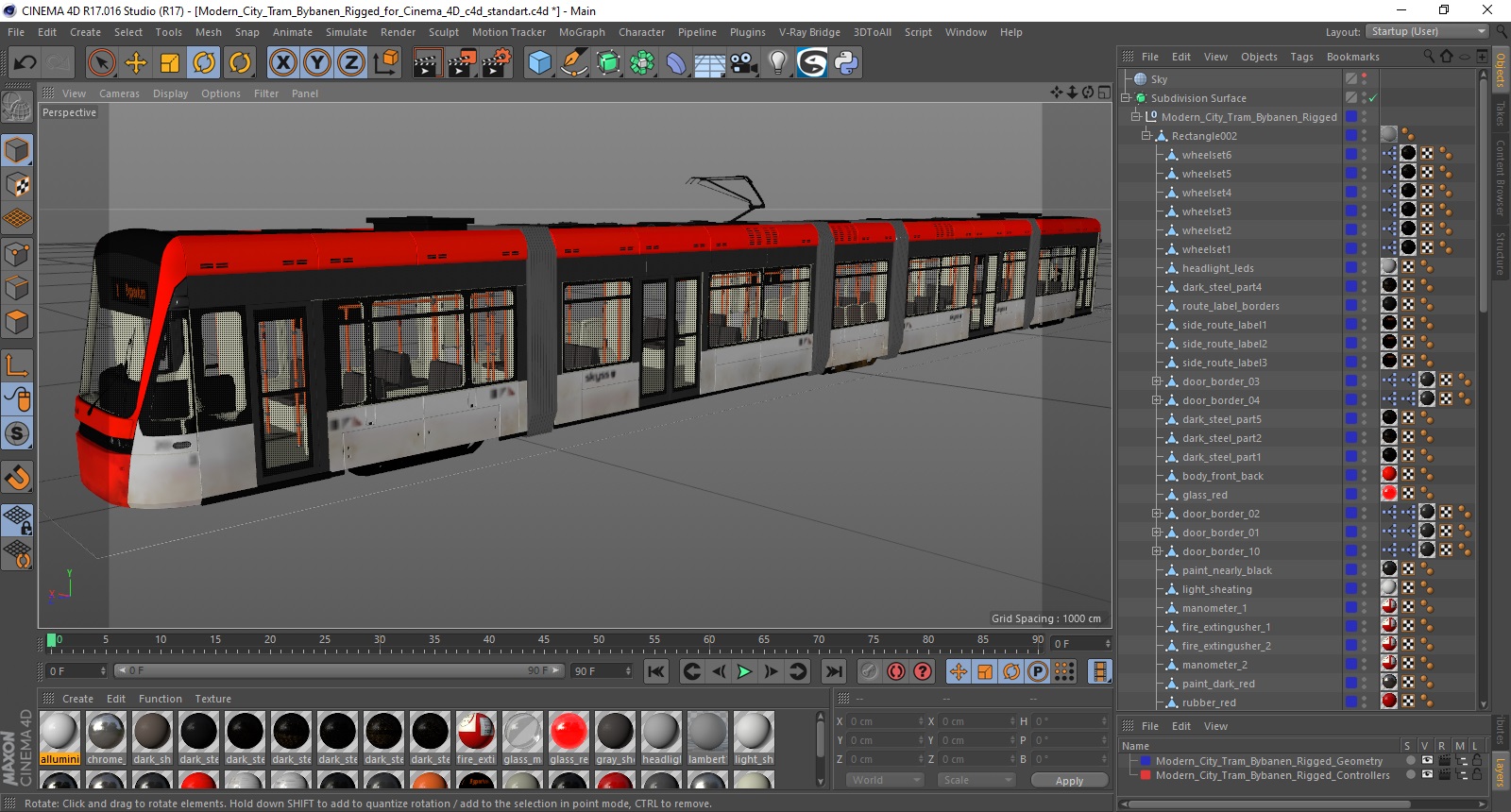This screenshot has height=812, width=1511.
Task: Click the record keyframe button
Action: (x=870, y=671)
